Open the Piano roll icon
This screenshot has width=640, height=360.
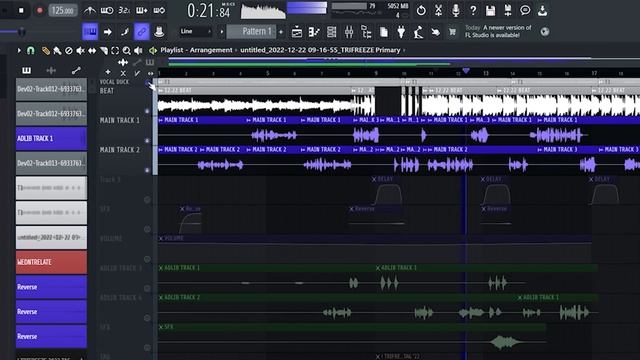point(314,31)
